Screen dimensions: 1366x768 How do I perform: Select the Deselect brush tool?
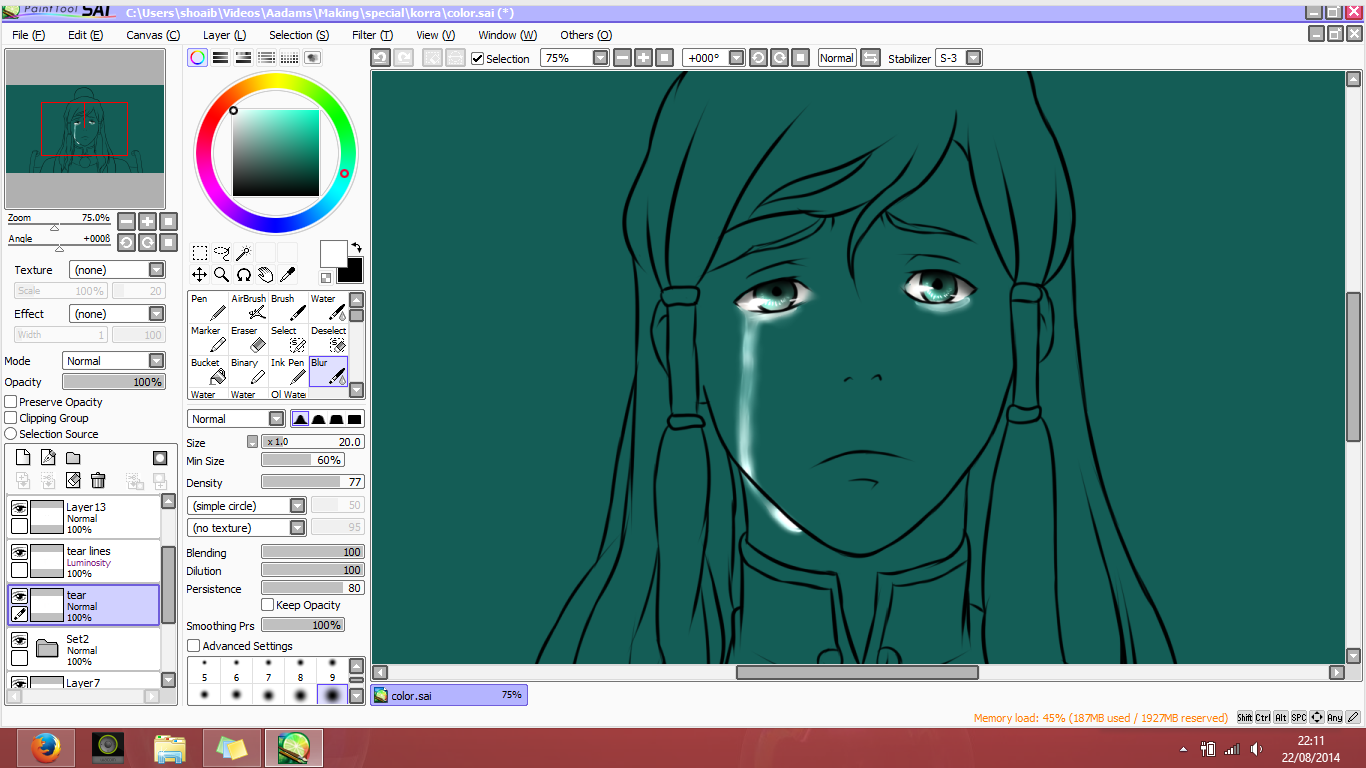pyautogui.click(x=328, y=339)
